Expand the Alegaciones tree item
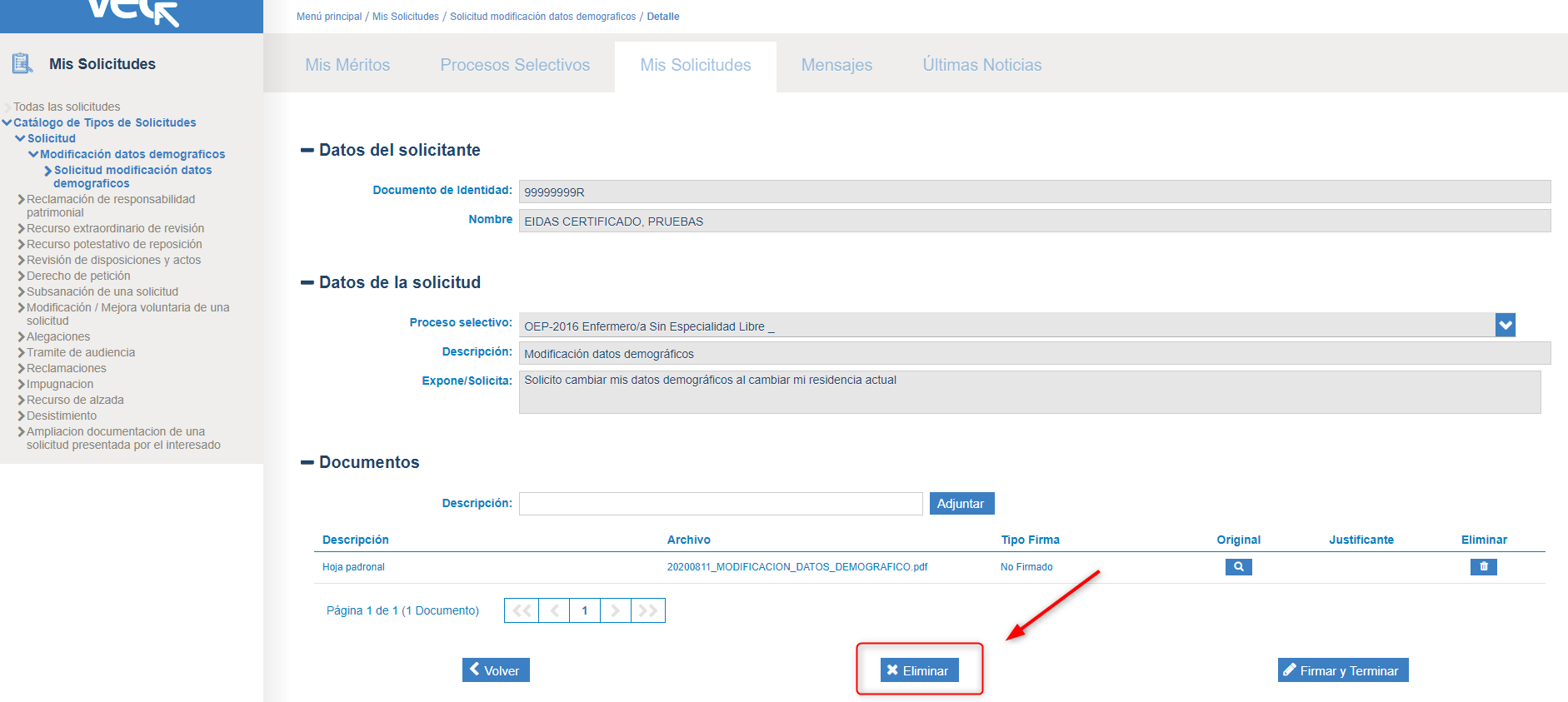1568x702 pixels. (21, 337)
